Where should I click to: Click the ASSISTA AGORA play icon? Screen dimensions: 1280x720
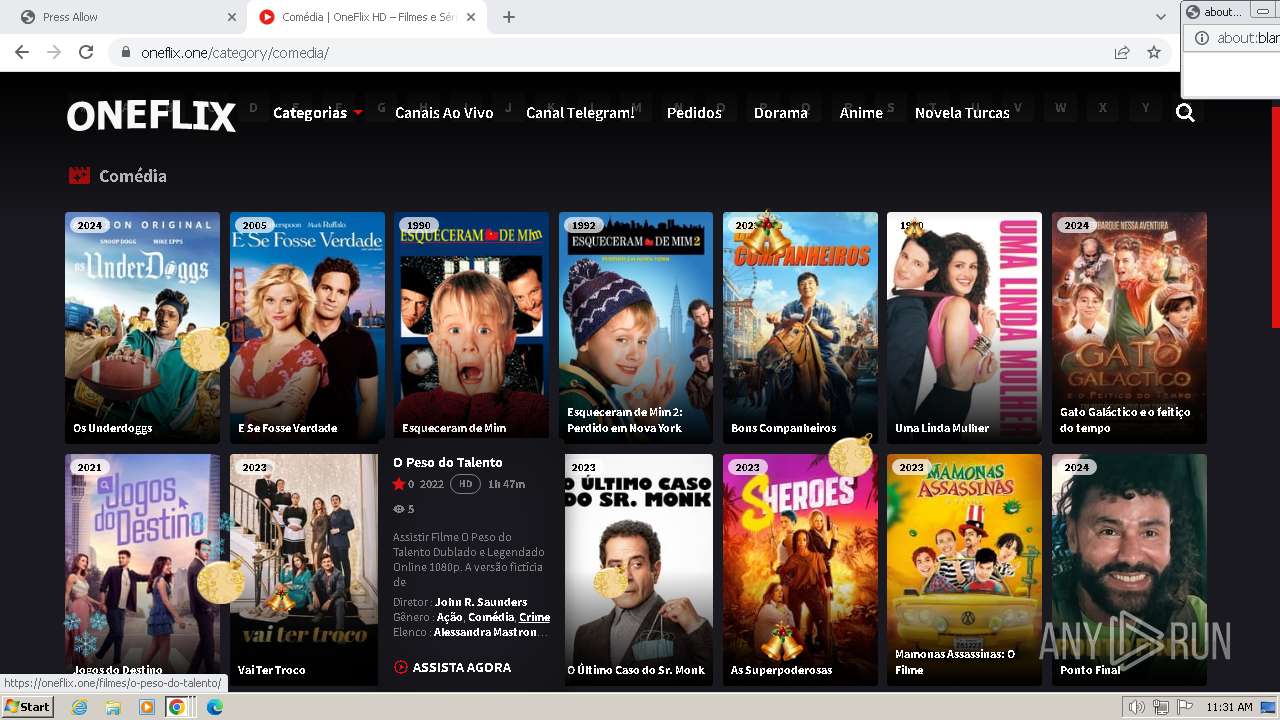coord(401,667)
